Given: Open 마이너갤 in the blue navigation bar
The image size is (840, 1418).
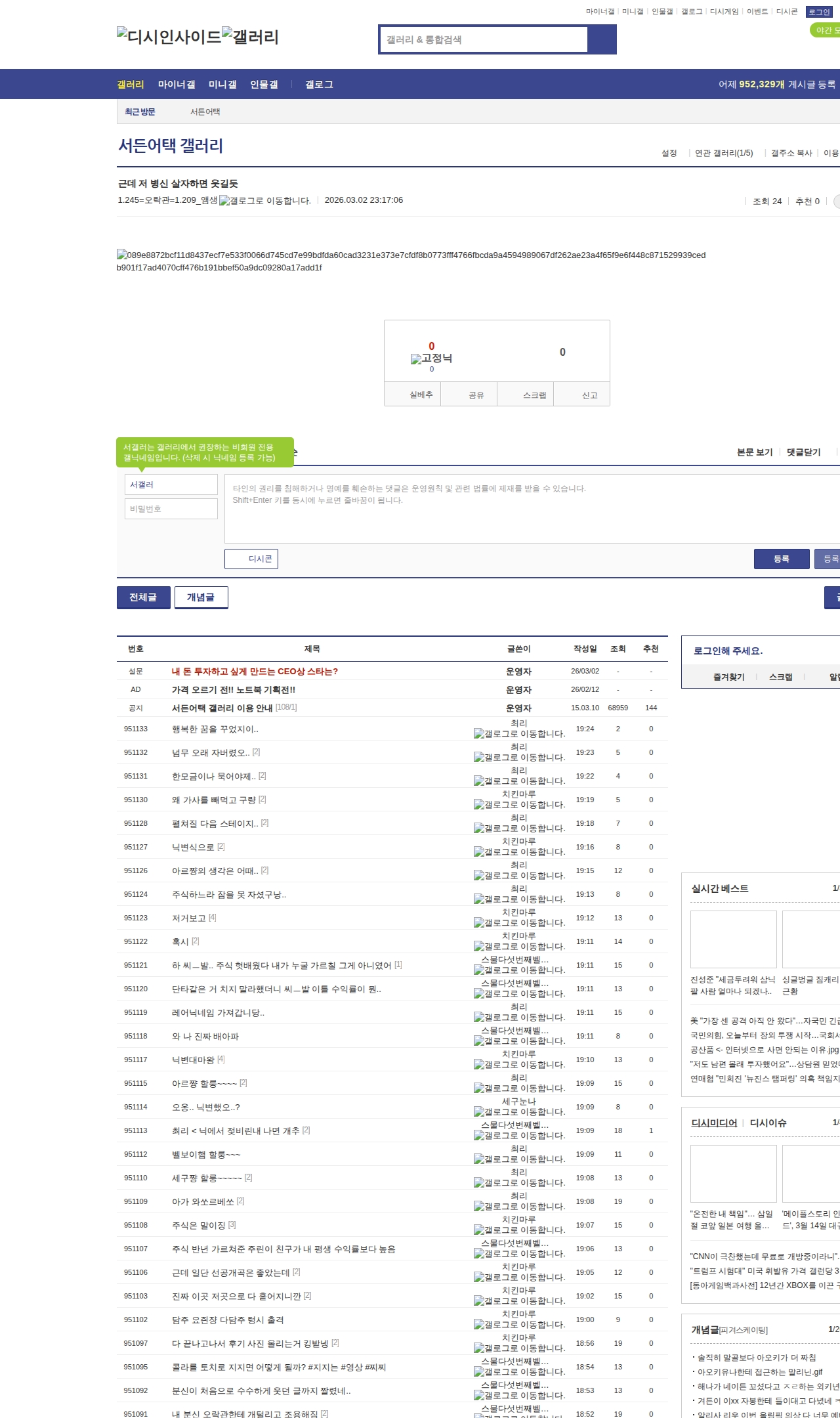Looking at the screenshot, I should [177, 85].
